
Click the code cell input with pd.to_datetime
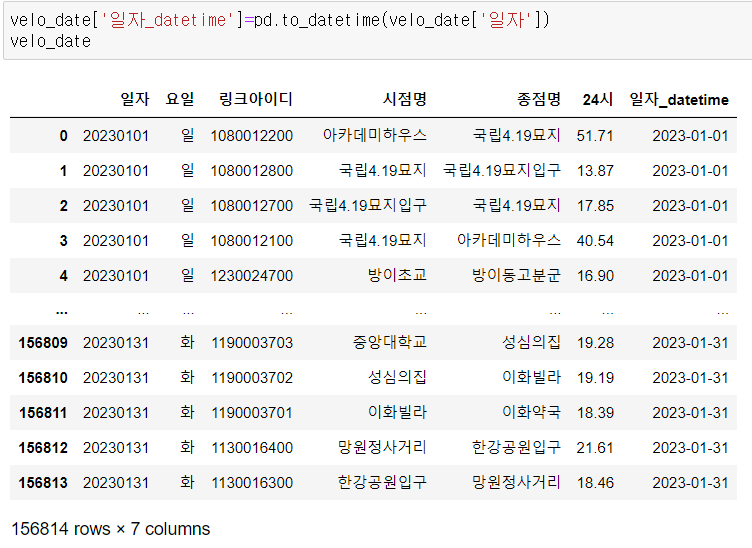click(x=376, y=31)
